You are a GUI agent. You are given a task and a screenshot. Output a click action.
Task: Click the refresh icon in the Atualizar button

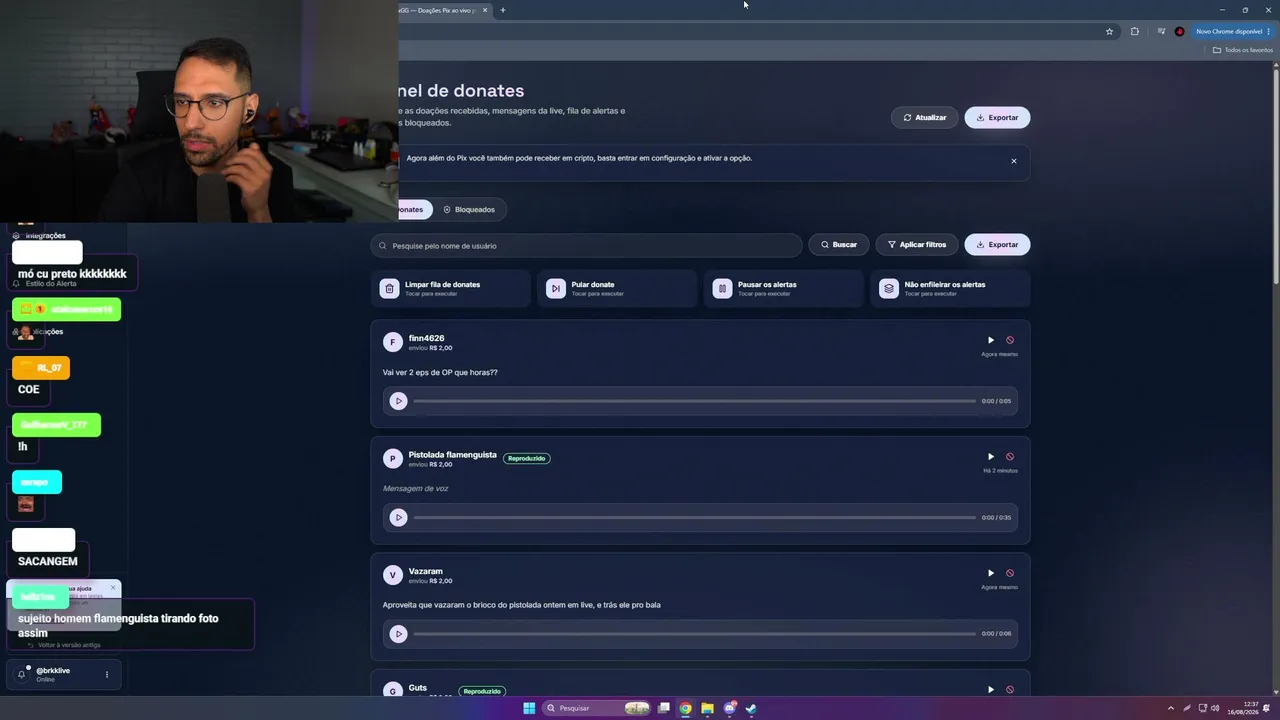907,118
